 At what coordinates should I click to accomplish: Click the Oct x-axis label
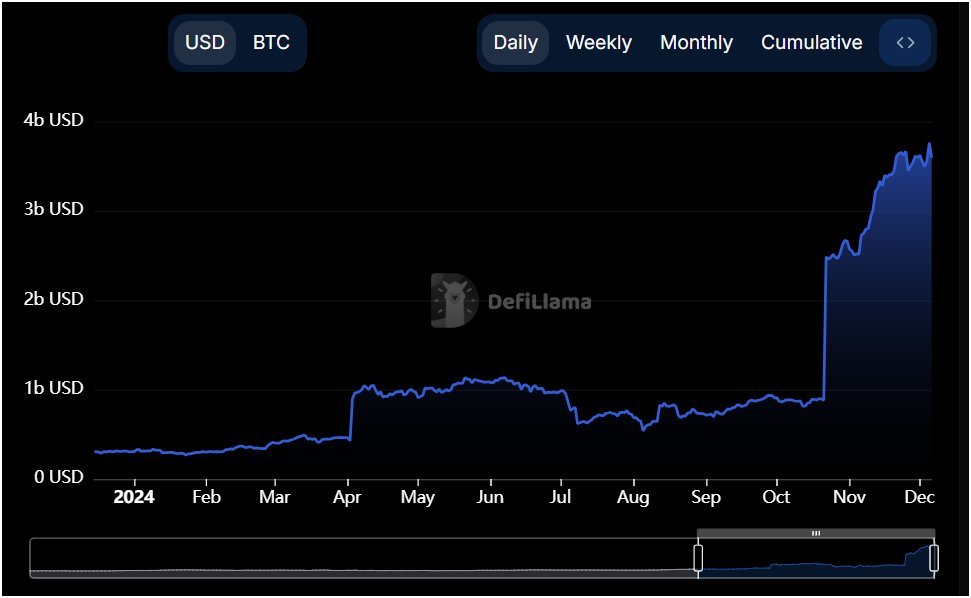pyautogui.click(x=776, y=497)
